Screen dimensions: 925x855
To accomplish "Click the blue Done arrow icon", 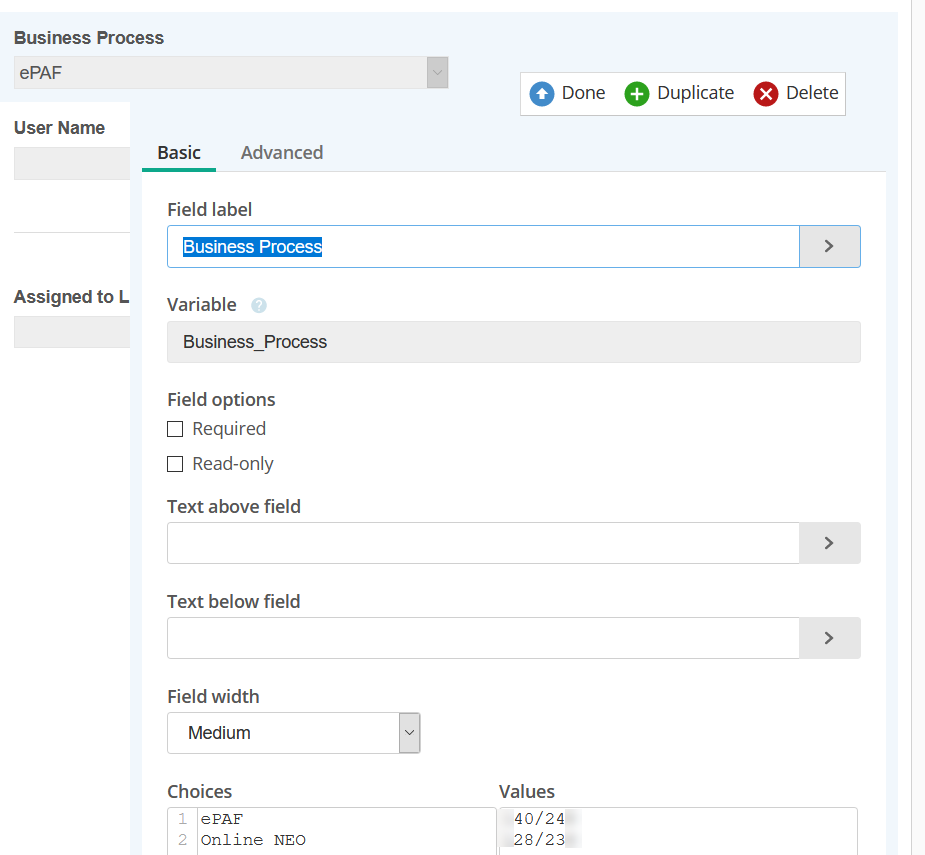I will (542, 94).
